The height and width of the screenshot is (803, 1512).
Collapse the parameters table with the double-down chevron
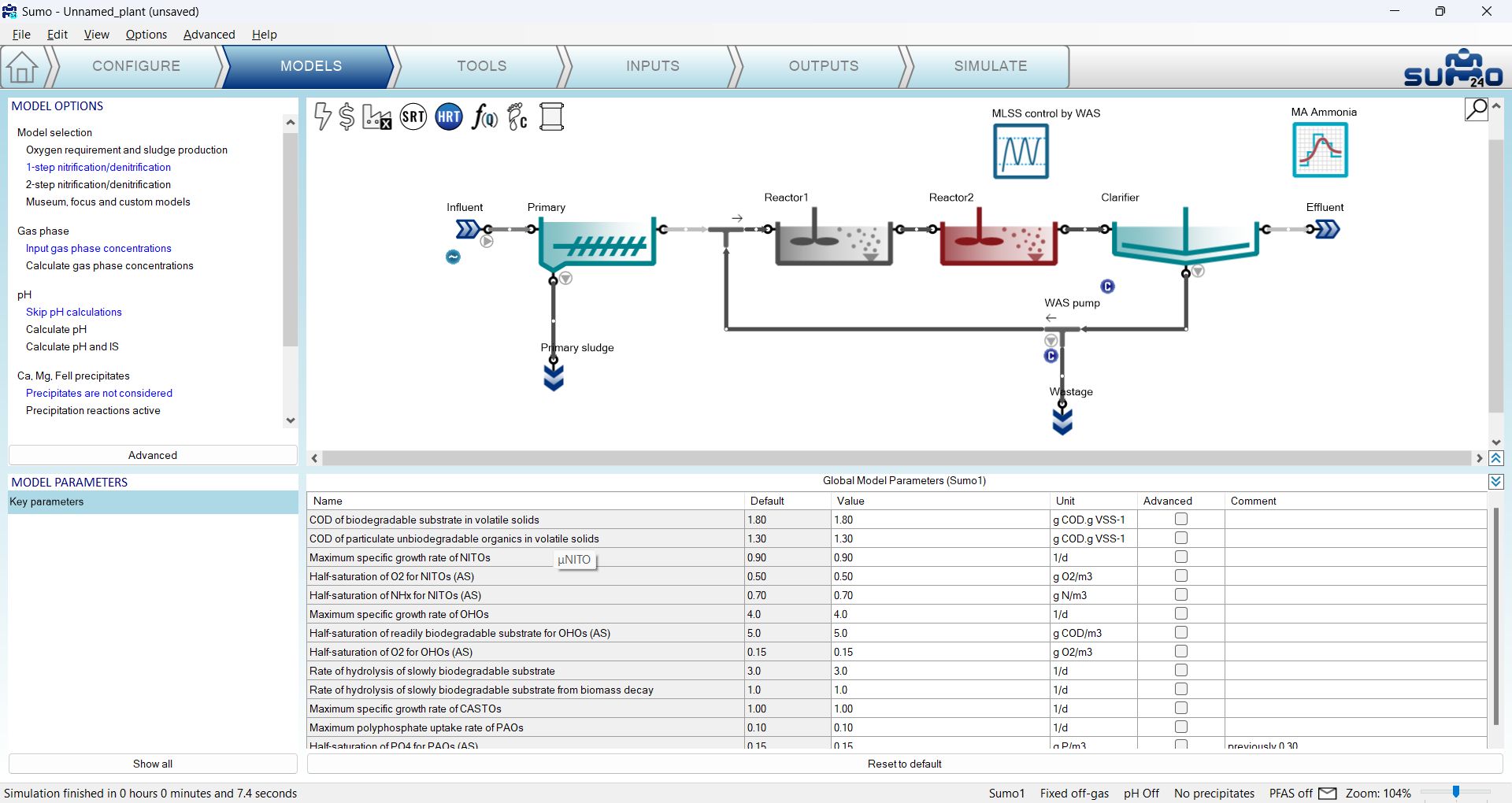click(x=1496, y=482)
